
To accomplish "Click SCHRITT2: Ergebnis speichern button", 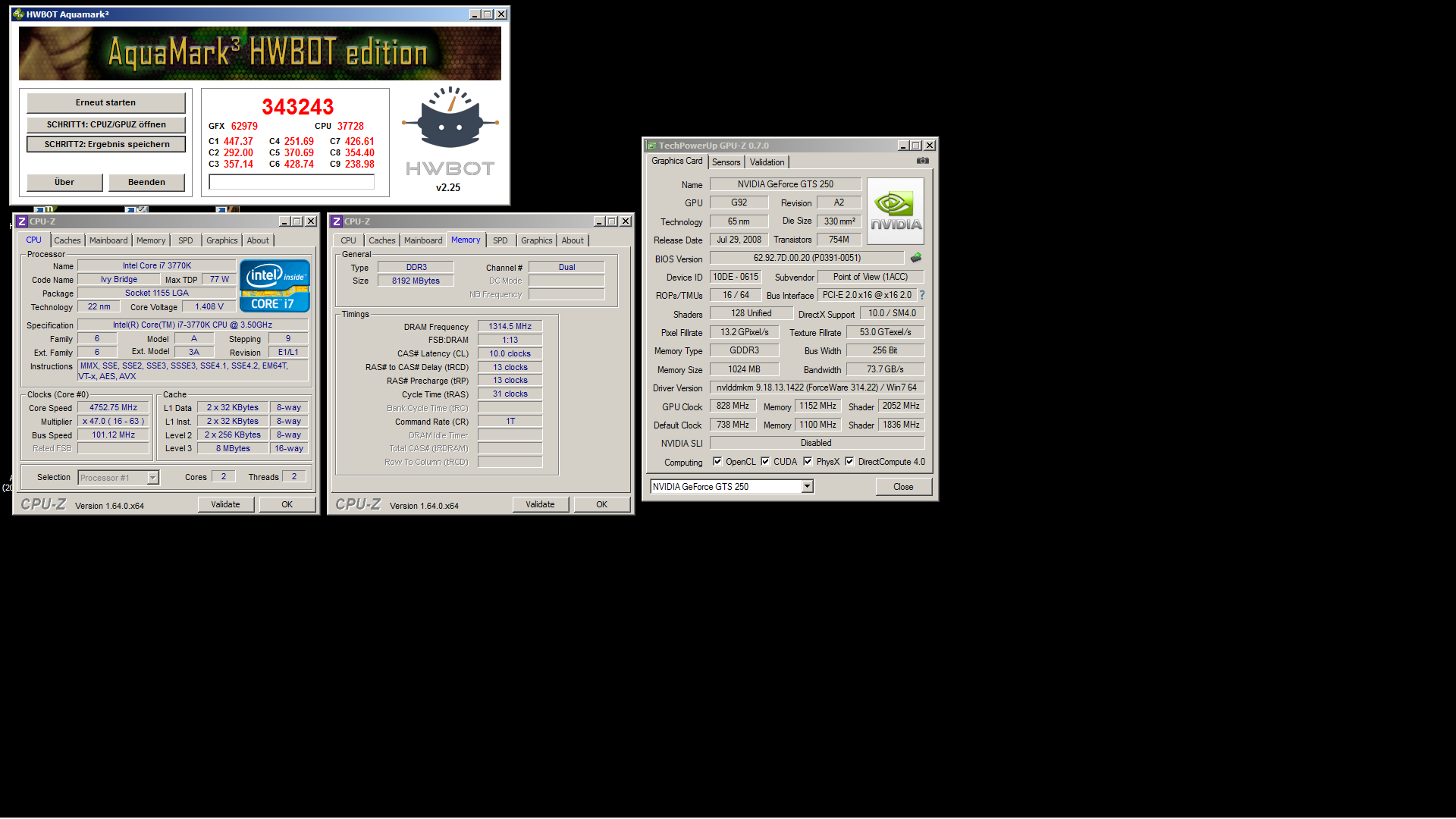I will tap(106, 144).
